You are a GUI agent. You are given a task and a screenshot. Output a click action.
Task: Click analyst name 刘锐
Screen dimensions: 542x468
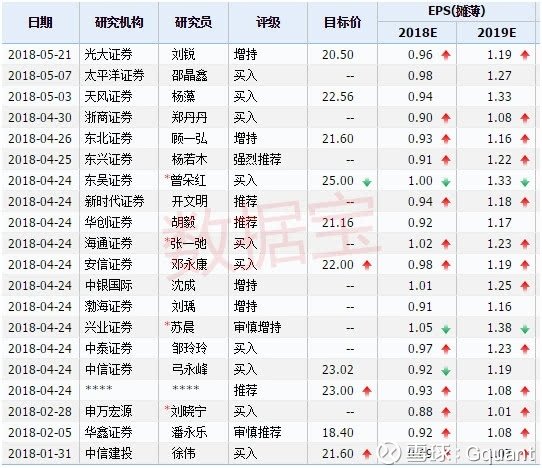click(x=183, y=55)
